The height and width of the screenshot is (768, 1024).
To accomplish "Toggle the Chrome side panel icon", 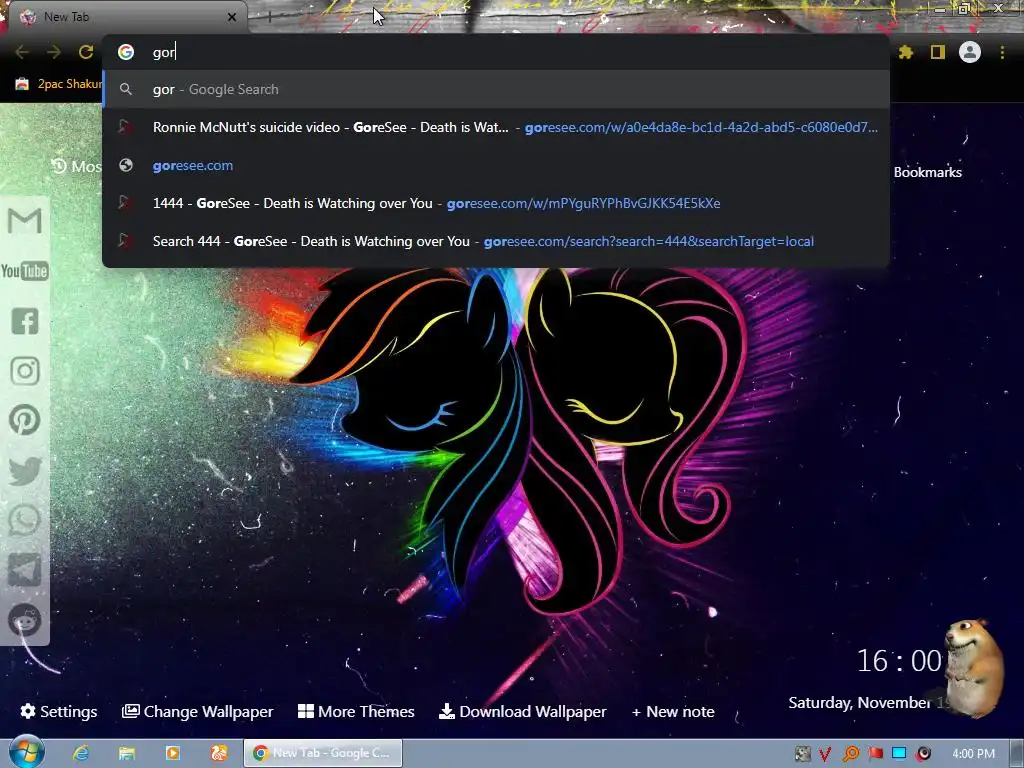I will pyautogui.click(x=938, y=52).
